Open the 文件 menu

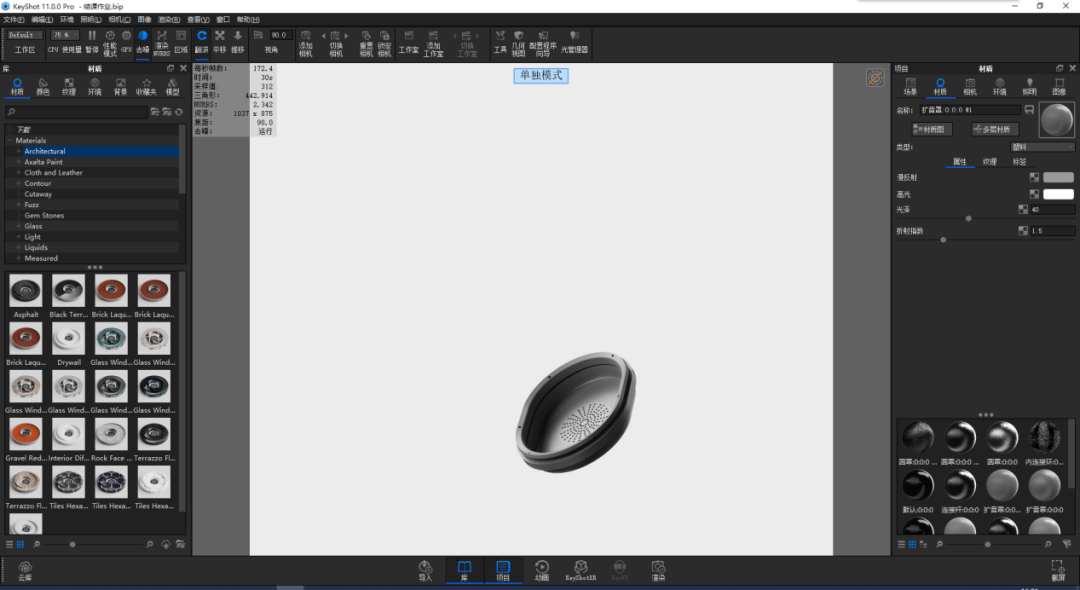[14, 19]
